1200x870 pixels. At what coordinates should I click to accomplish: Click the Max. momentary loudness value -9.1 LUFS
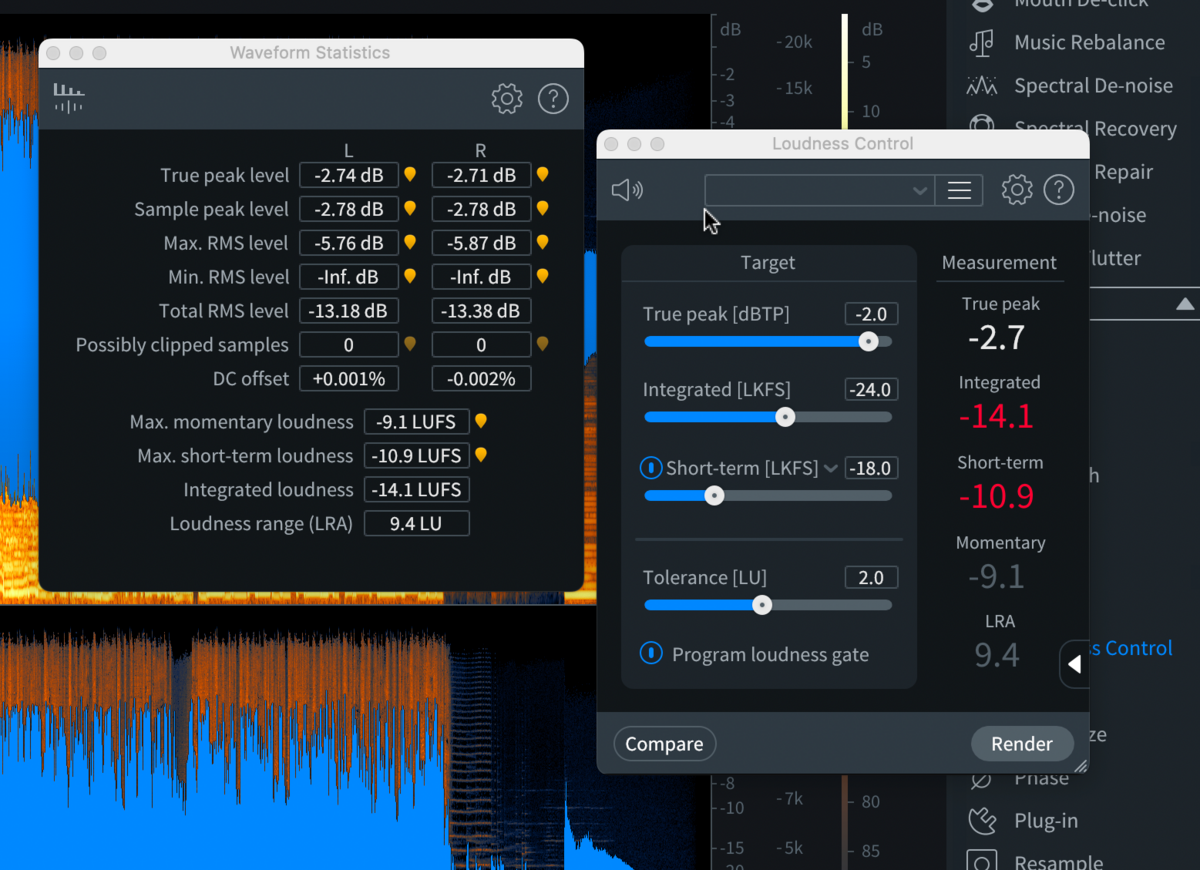coord(416,422)
